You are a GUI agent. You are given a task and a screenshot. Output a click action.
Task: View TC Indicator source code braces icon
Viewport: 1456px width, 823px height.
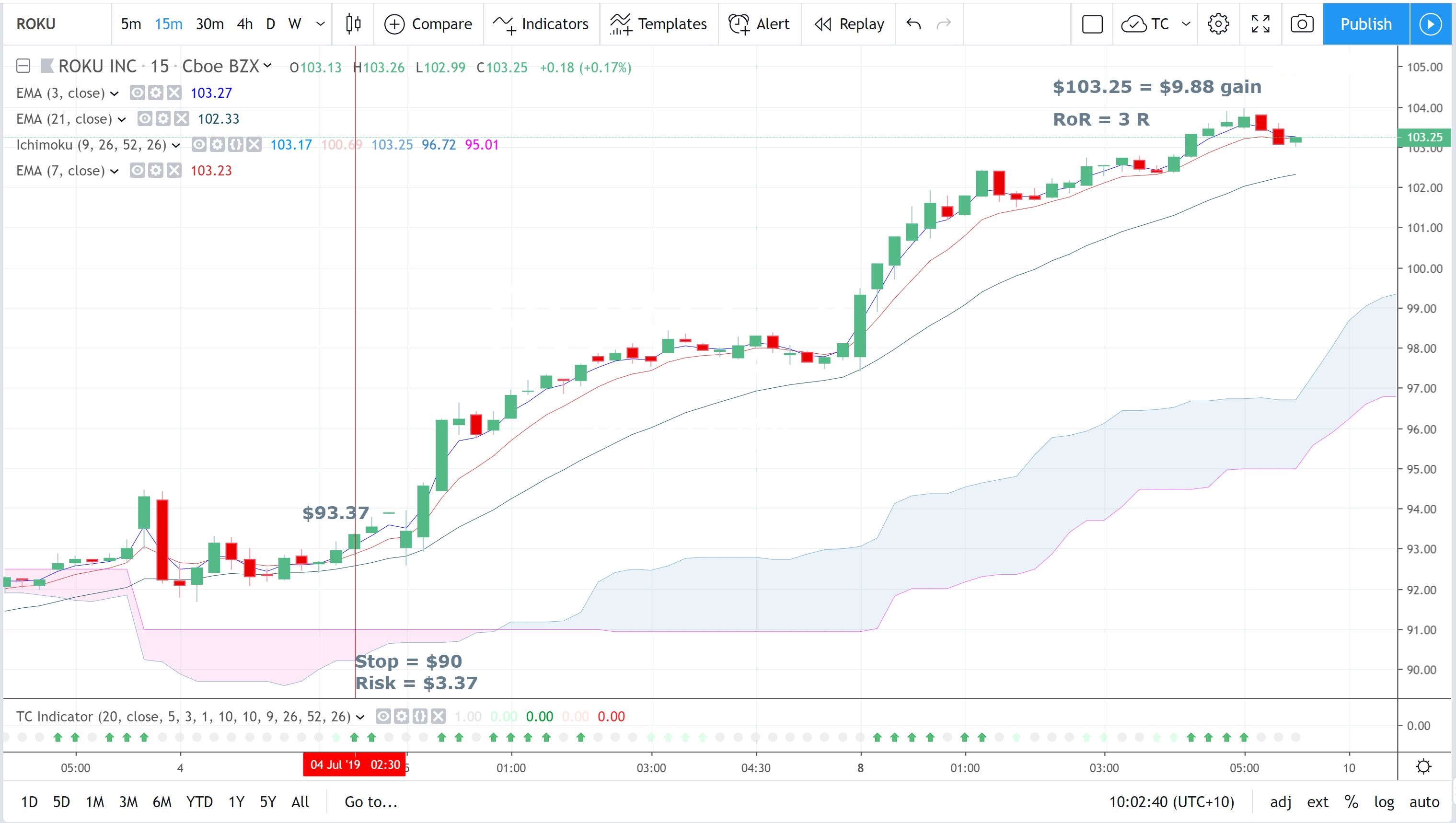420,717
